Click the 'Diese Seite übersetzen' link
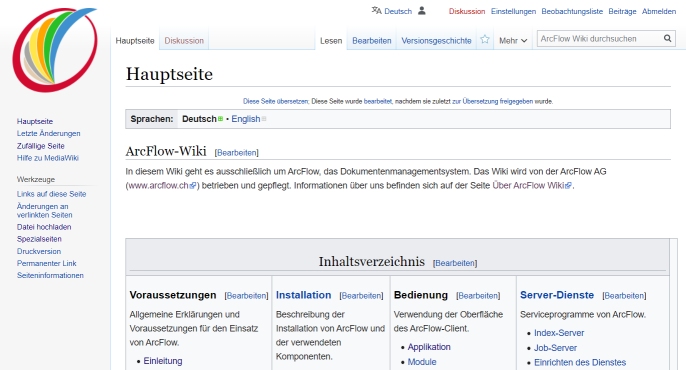 click(x=276, y=101)
